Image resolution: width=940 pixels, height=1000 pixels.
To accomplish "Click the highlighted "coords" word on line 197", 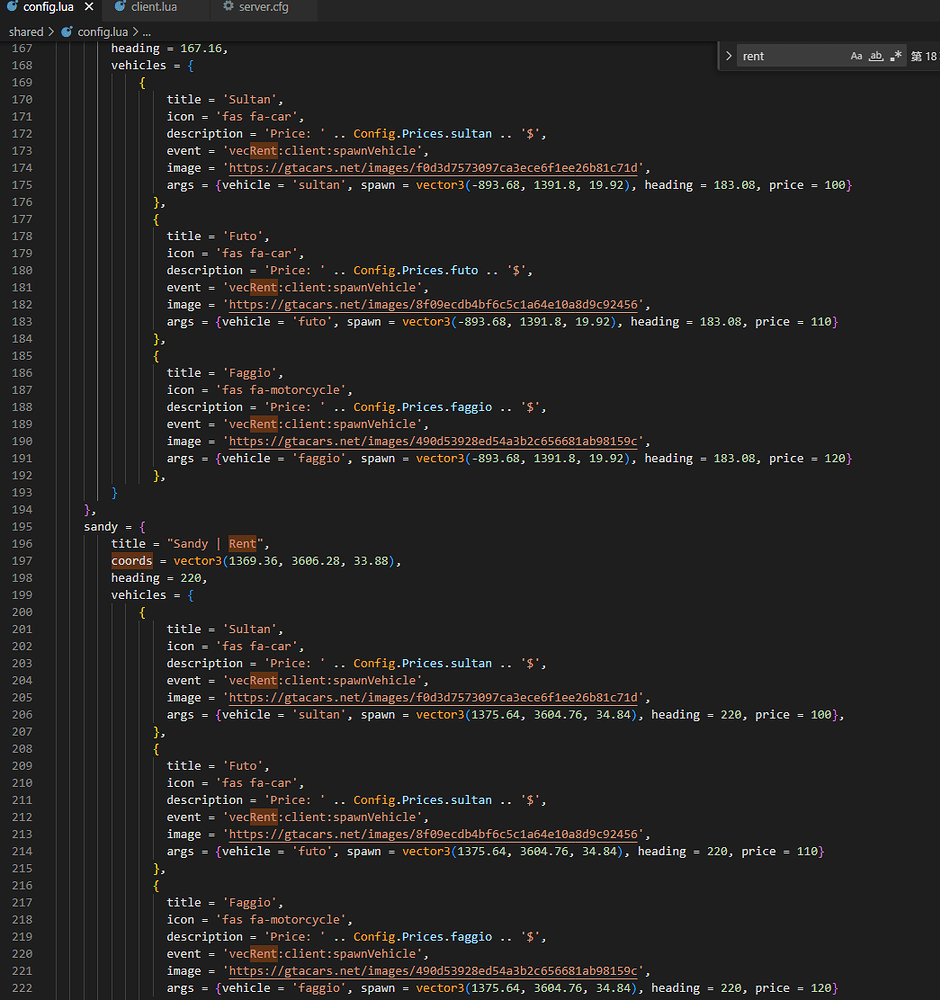I will [x=132, y=561].
